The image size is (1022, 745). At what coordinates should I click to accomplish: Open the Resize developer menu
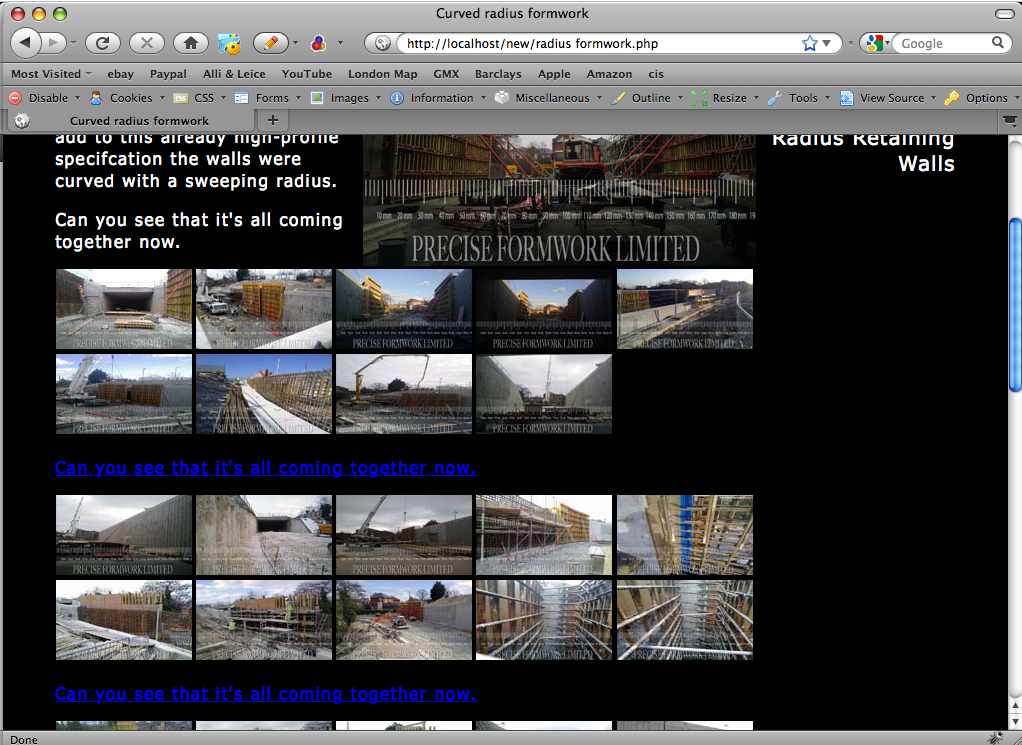[725, 98]
